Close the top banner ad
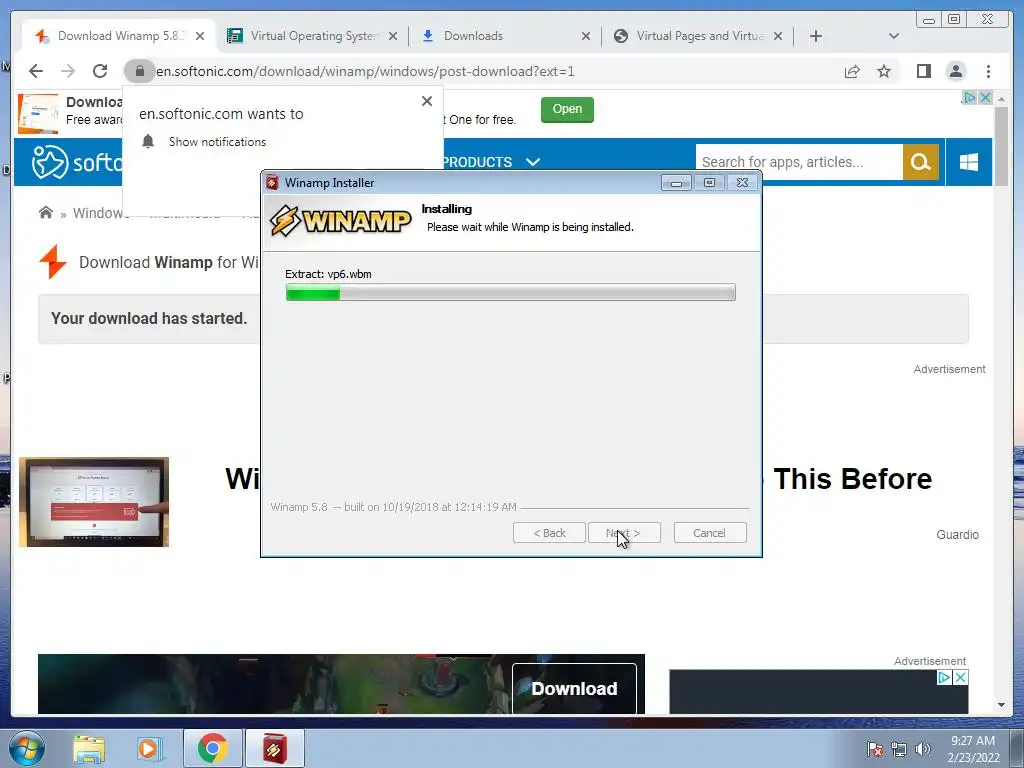Screen dimensions: 1024x768 (x=985, y=97)
